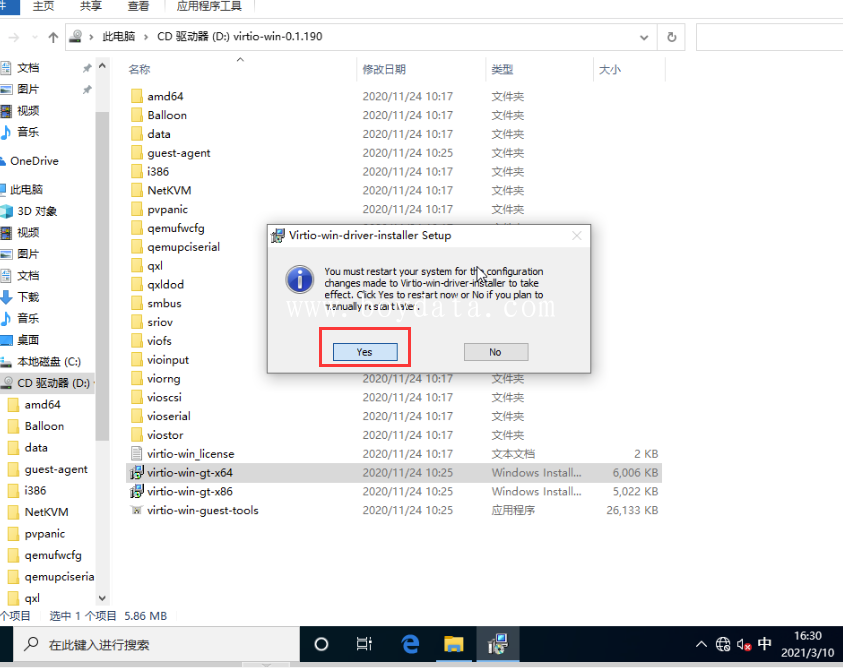Open Cortana circle on taskbar
The image size is (843, 668).
click(322, 644)
